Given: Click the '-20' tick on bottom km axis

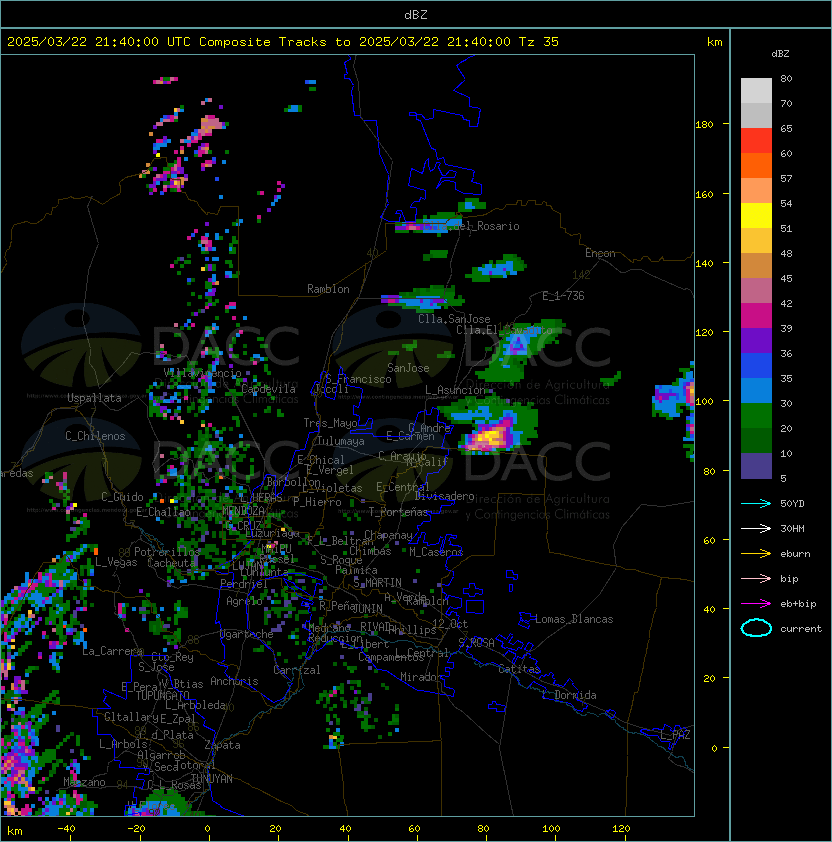Looking at the screenshot, I should pos(136,829).
